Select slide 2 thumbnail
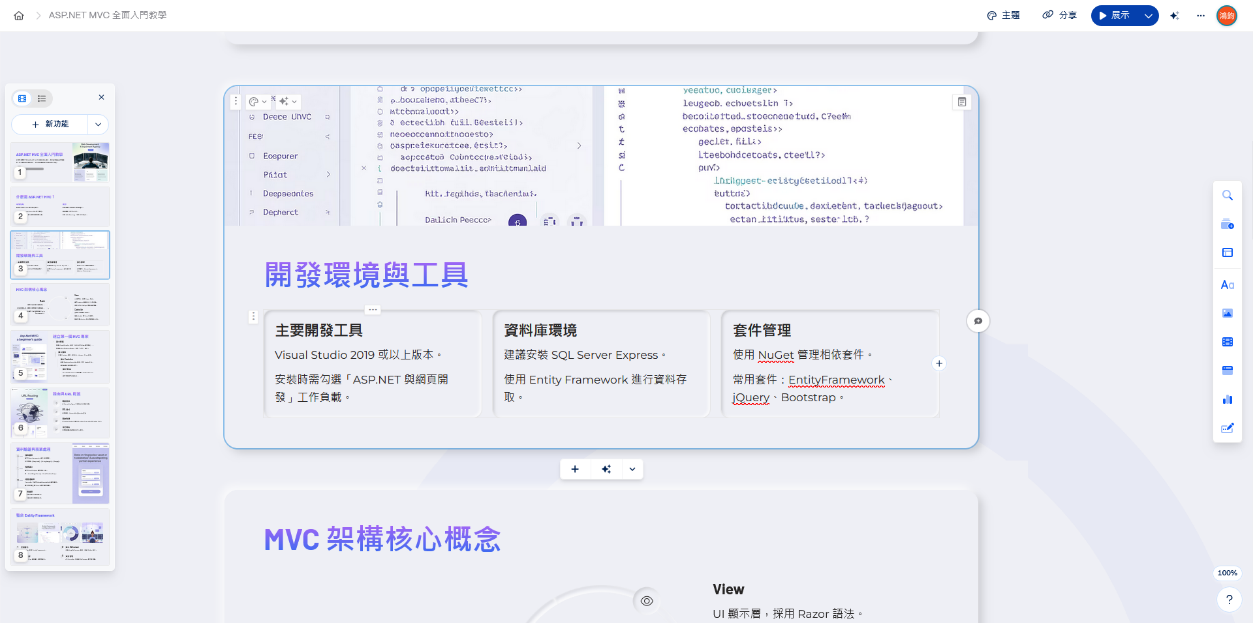Screen dimensions: 1253x623 click(x=60, y=206)
